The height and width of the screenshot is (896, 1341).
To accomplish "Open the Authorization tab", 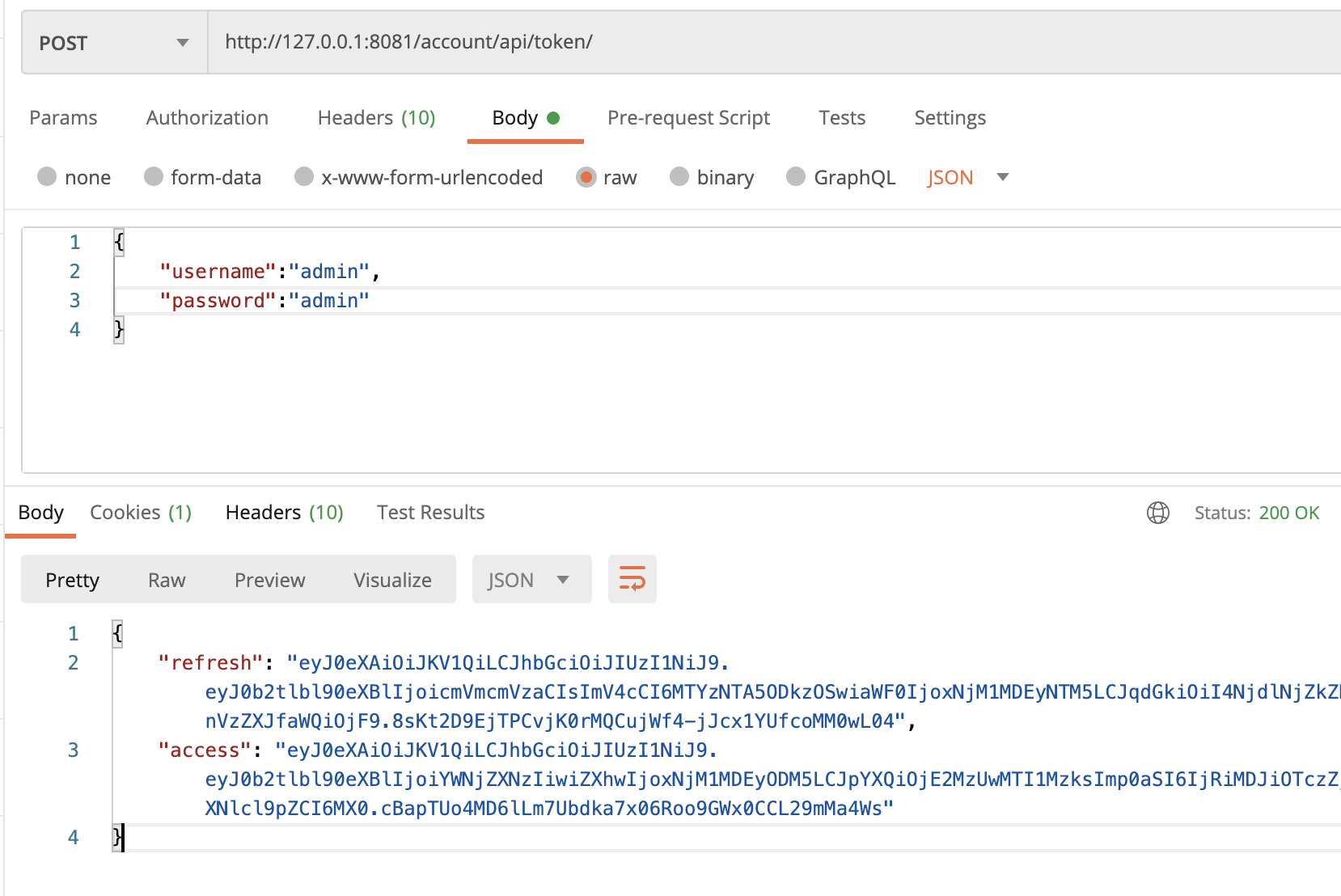I will pyautogui.click(x=207, y=118).
